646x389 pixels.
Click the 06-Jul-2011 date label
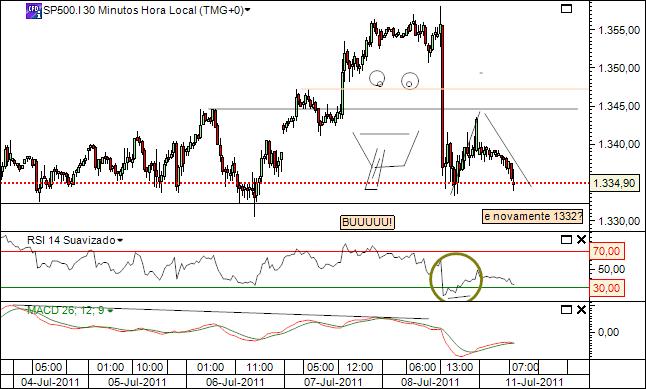pyautogui.click(x=235, y=382)
